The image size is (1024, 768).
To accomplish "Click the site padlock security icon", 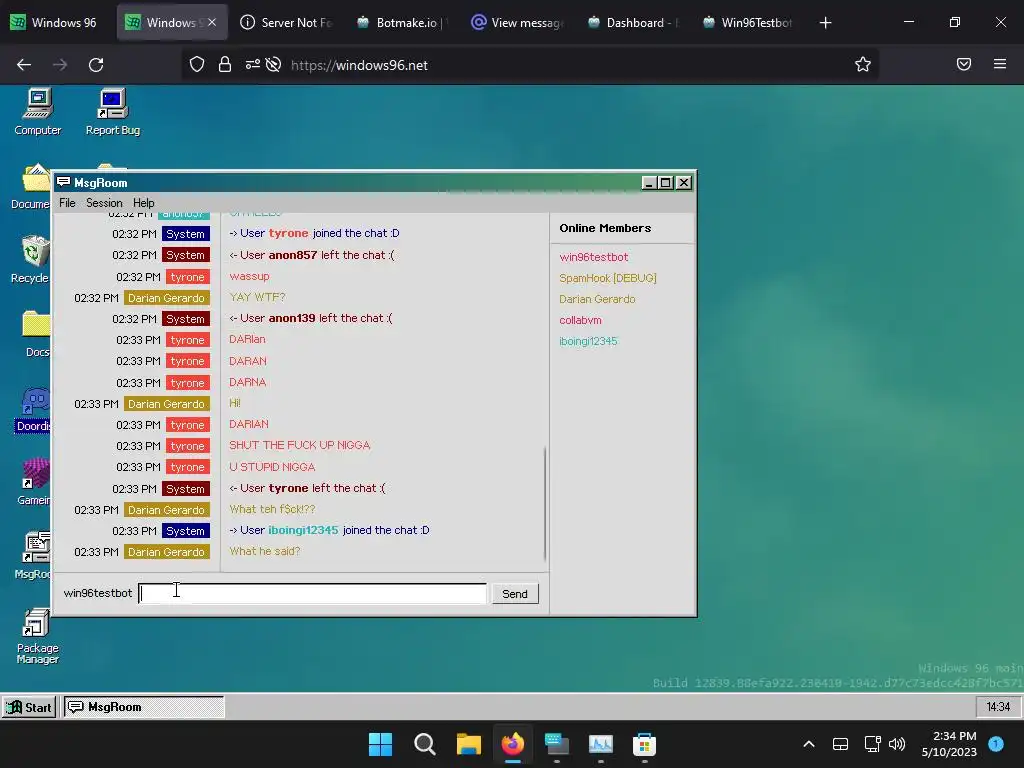I will (x=225, y=65).
